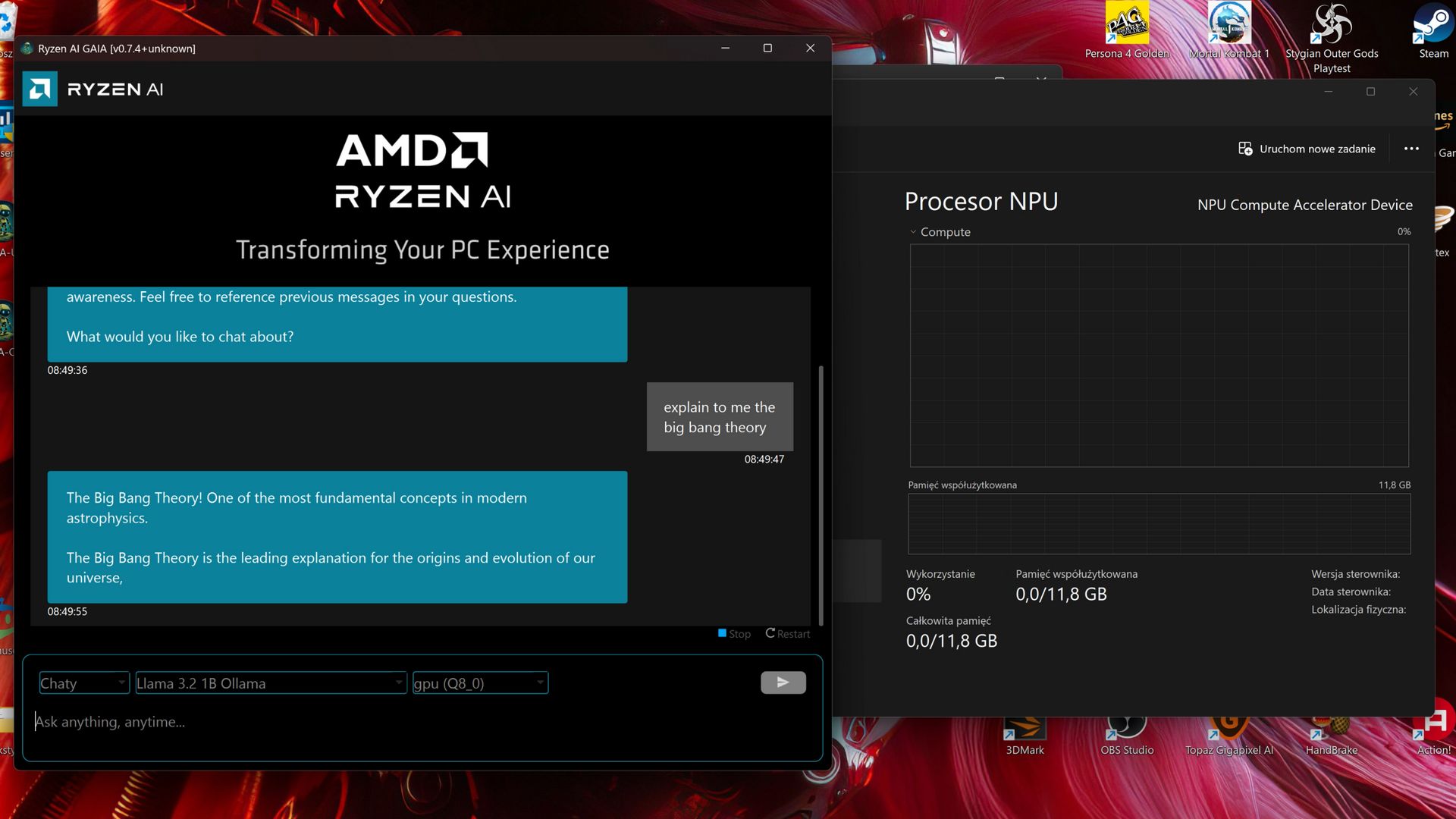Click the Całkowita pamięć 0,0/11,8 GB value
The image size is (1456, 819).
tap(952, 641)
